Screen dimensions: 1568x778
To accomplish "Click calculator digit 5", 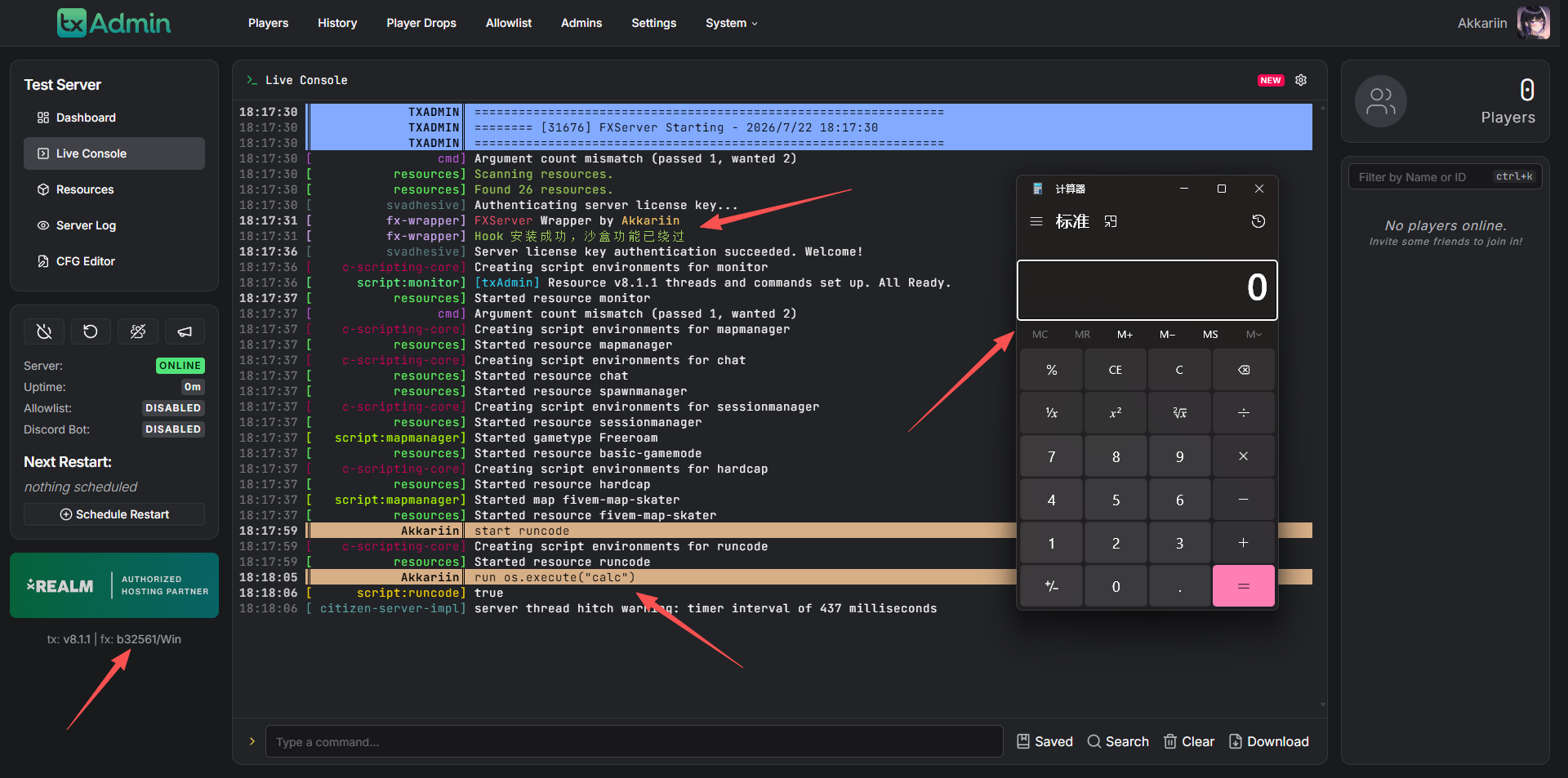I will click(x=1116, y=500).
